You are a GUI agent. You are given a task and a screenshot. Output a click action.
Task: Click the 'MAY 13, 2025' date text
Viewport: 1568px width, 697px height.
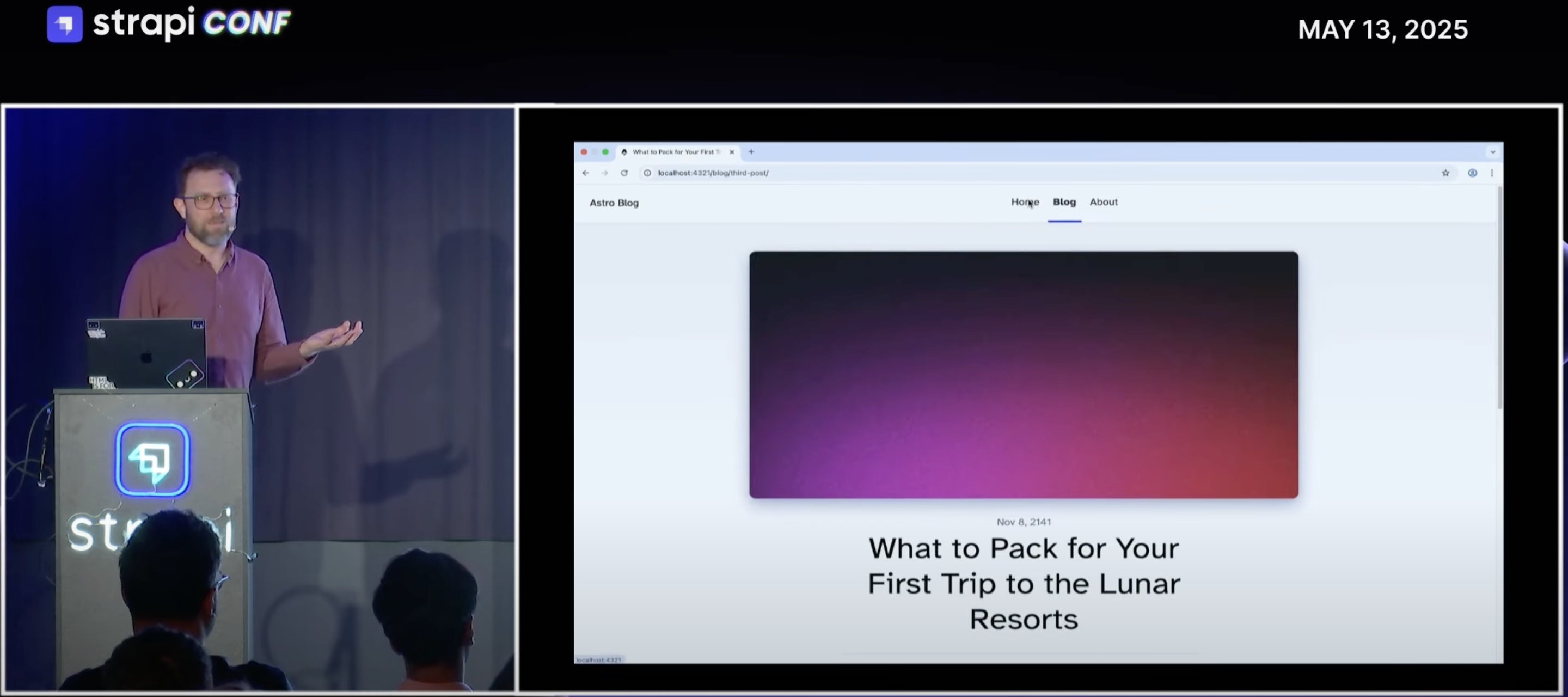[1382, 29]
